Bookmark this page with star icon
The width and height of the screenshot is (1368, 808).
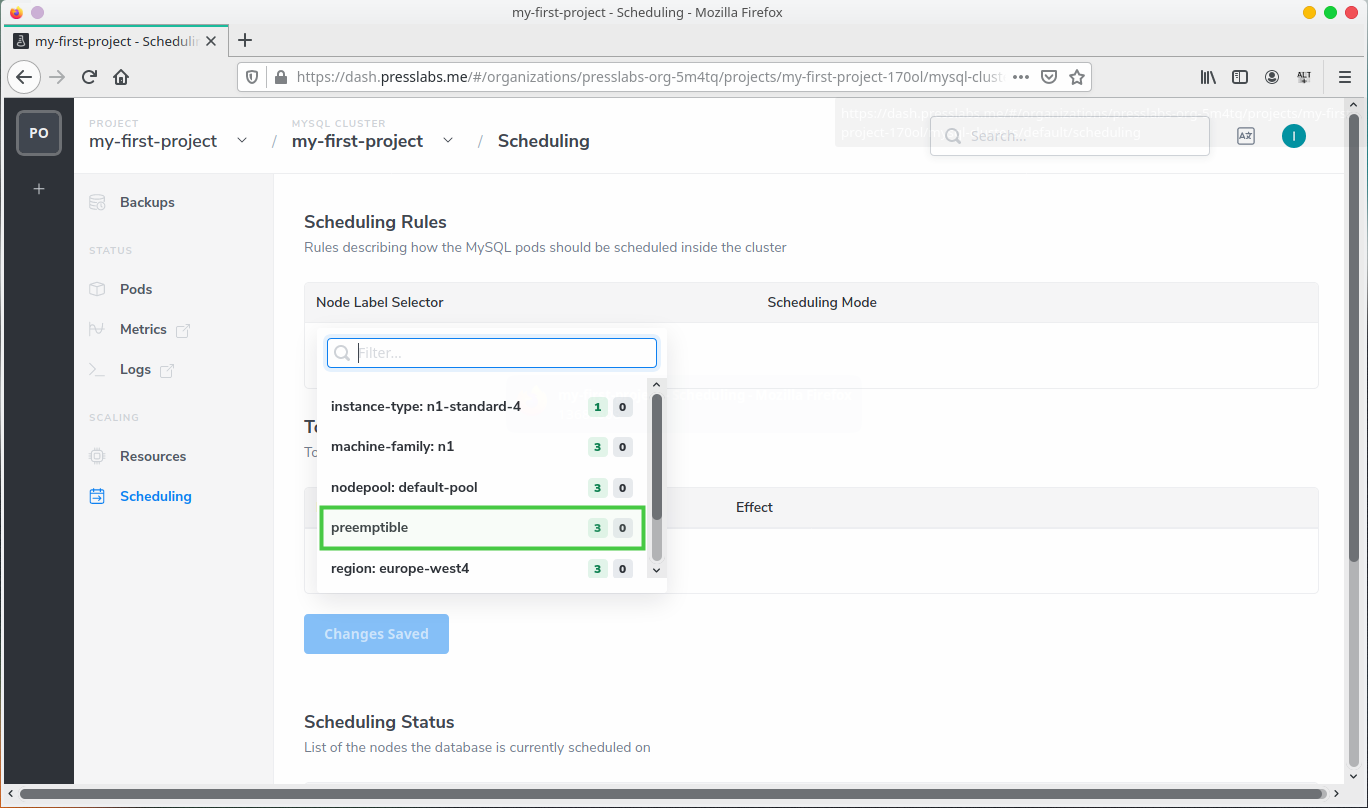click(1077, 77)
